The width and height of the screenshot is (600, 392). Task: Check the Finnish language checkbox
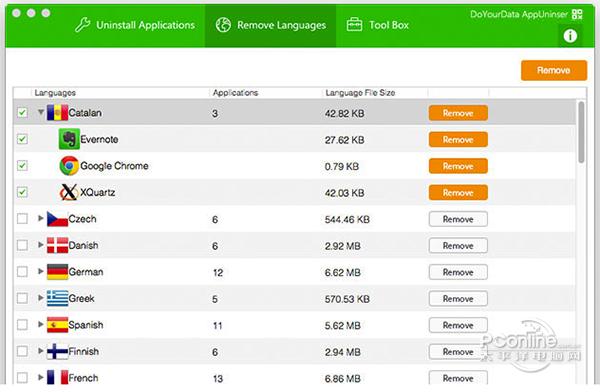point(23,351)
